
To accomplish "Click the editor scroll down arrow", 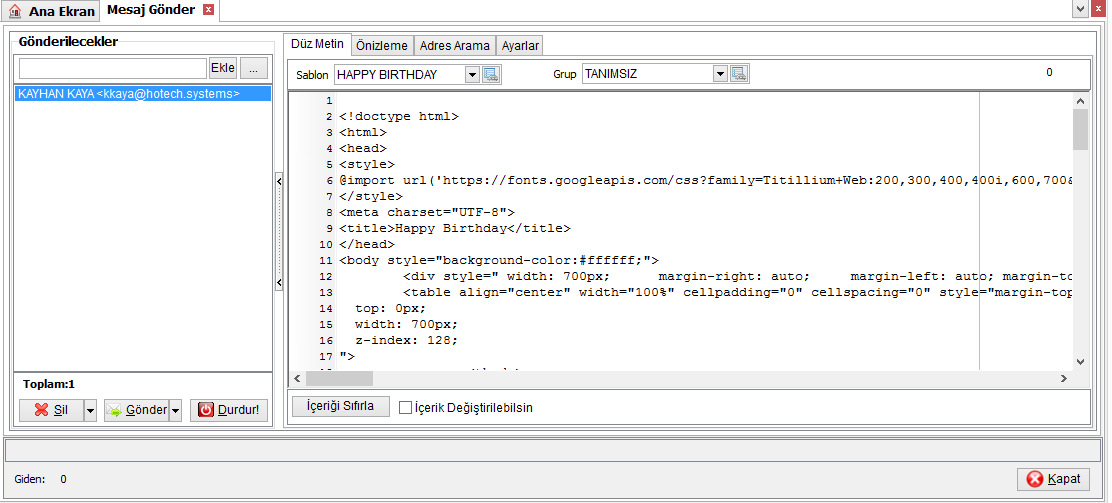I will click(x=1080, y=362).
